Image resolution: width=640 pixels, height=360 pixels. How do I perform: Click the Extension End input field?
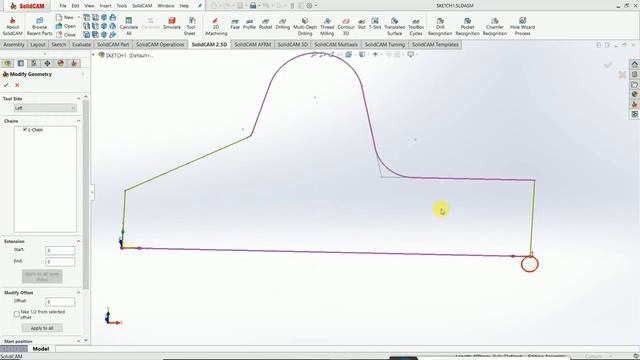pos(60,262)
